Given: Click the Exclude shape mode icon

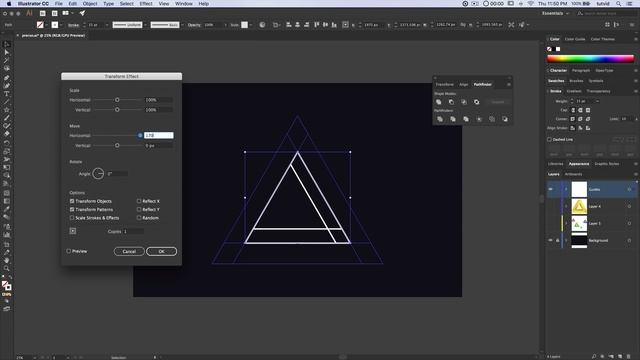Looking at the screenshot, I should [x=476, y=102].
